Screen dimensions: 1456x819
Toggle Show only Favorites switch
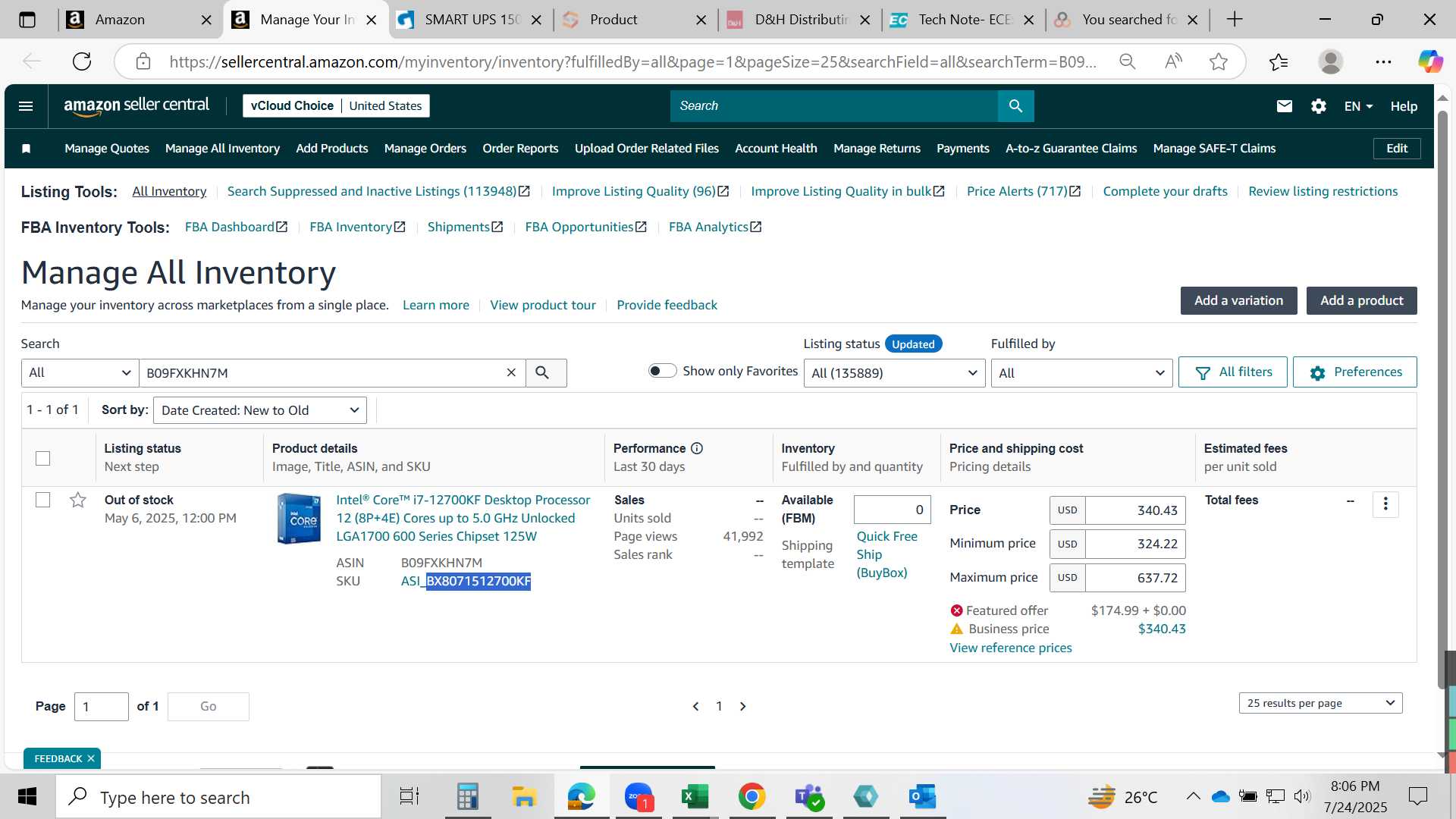662,371
